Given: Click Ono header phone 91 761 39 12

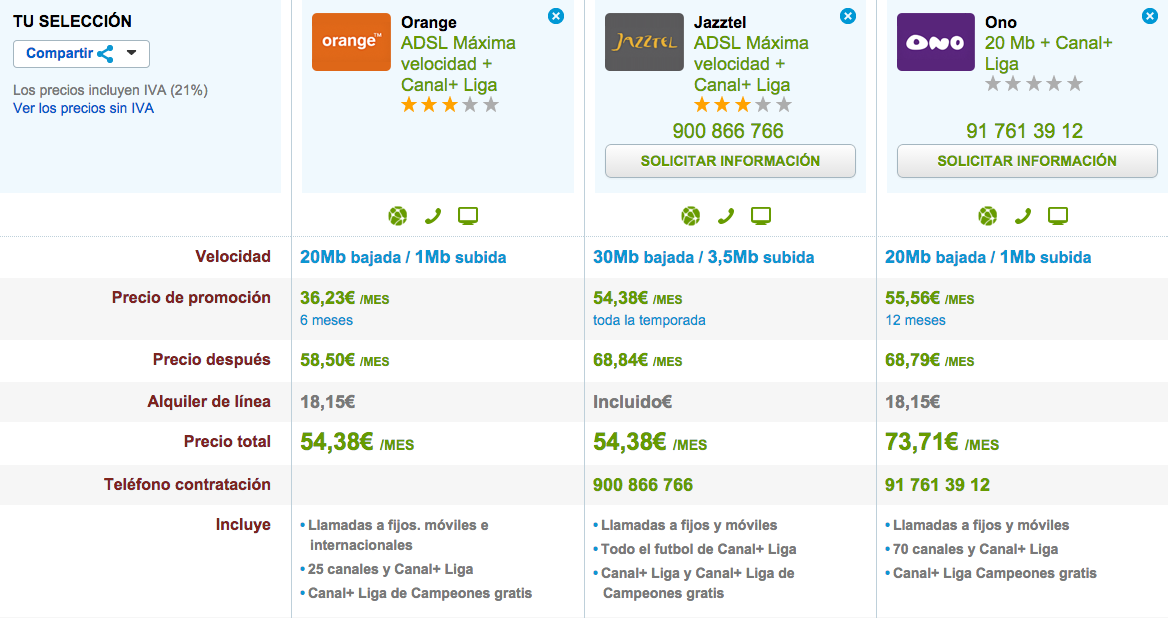Looking at the screenshot, I should 1024,131.
